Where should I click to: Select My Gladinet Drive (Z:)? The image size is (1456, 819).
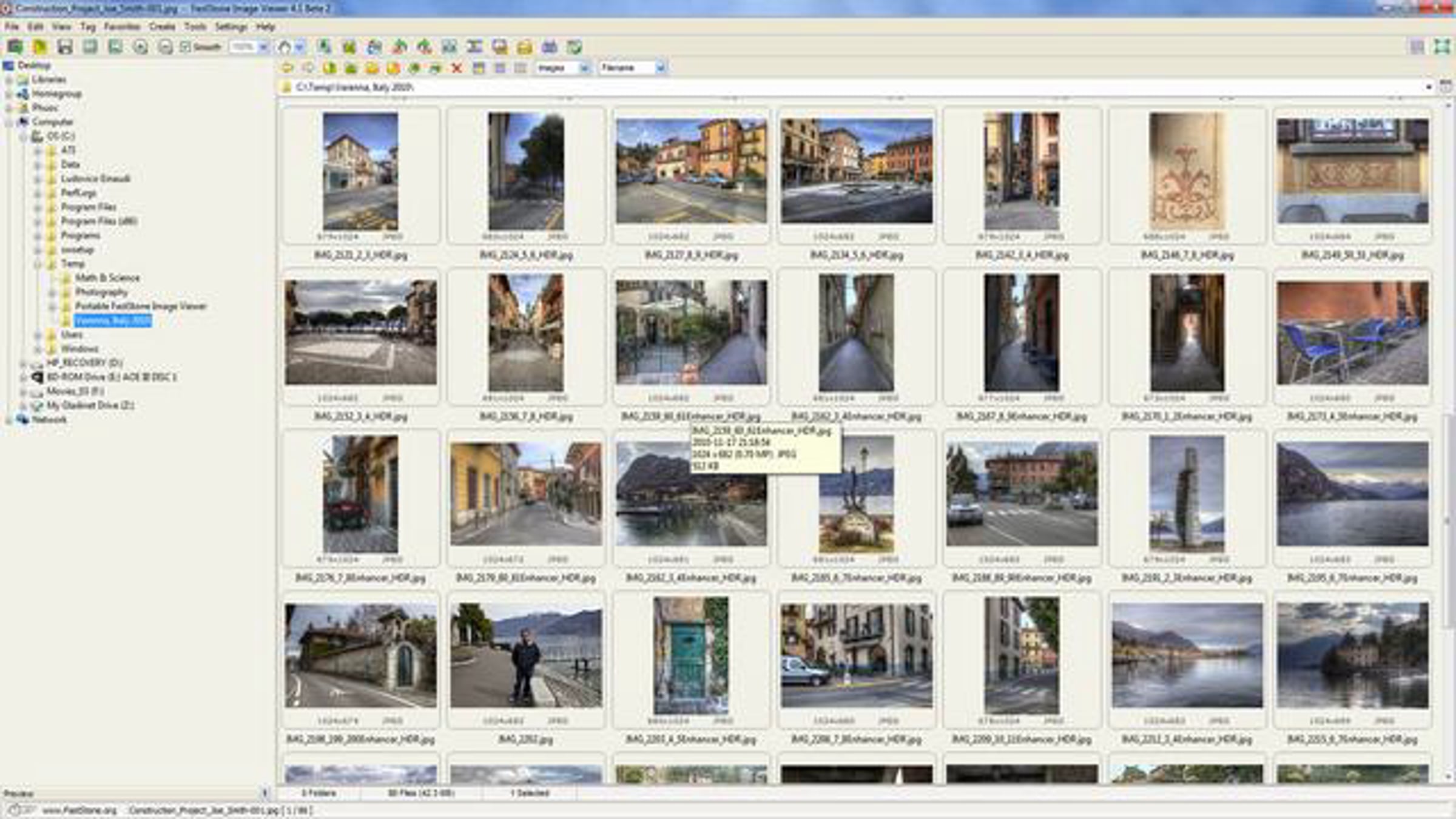(90, 405)
